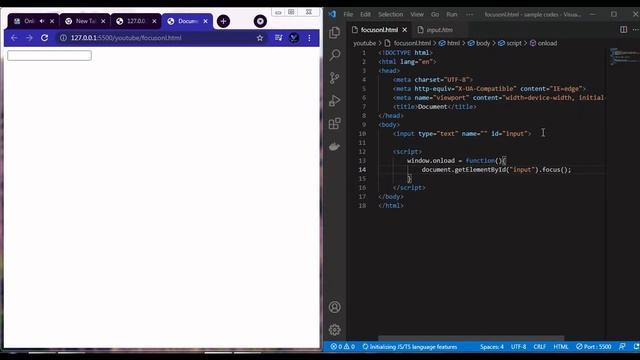Close the focusonl.html editor tab

pos(404,30)
